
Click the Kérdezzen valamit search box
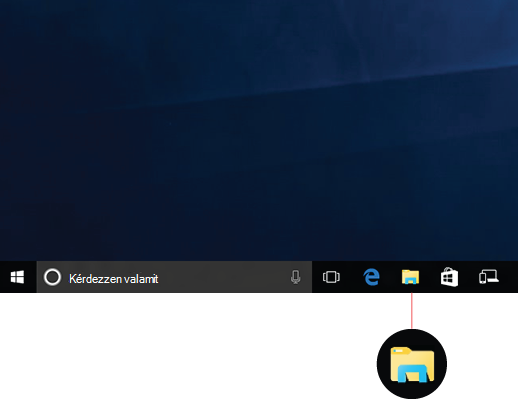174,277
